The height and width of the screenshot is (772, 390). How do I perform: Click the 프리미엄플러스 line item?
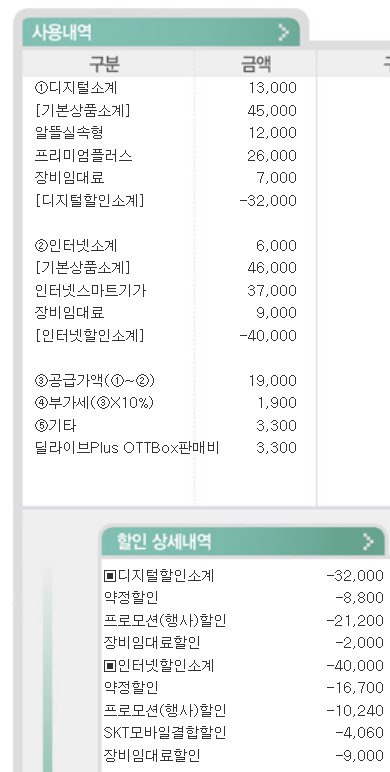click(83, 156)
